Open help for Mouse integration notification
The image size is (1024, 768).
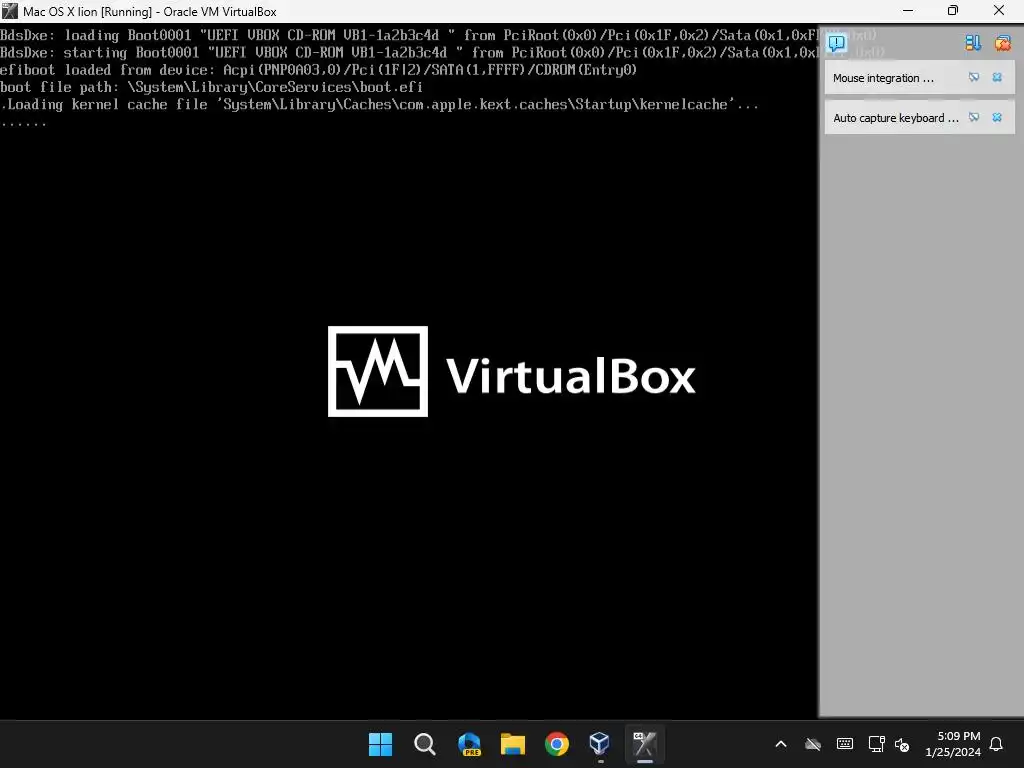(974, 77)
